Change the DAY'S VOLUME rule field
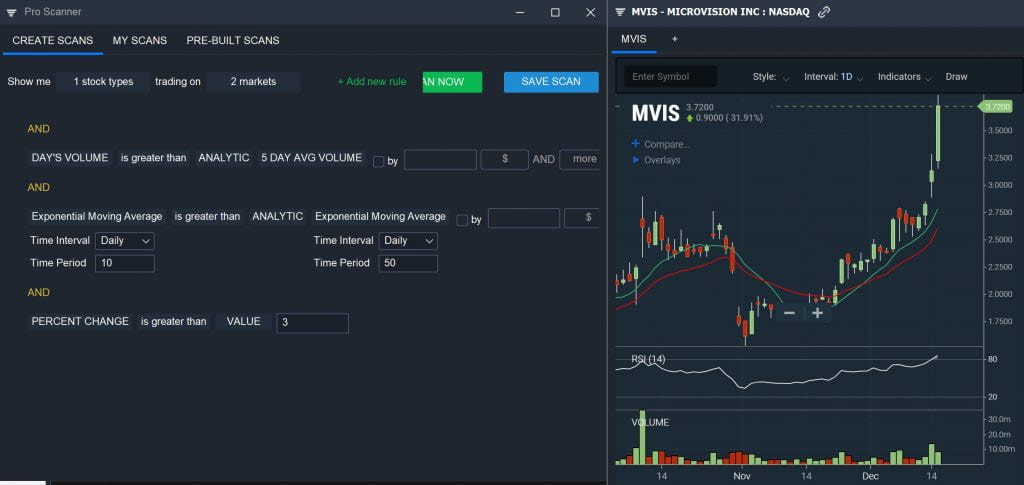Image resolution: width=1024 pixels, height=485 pixels. 70,158
